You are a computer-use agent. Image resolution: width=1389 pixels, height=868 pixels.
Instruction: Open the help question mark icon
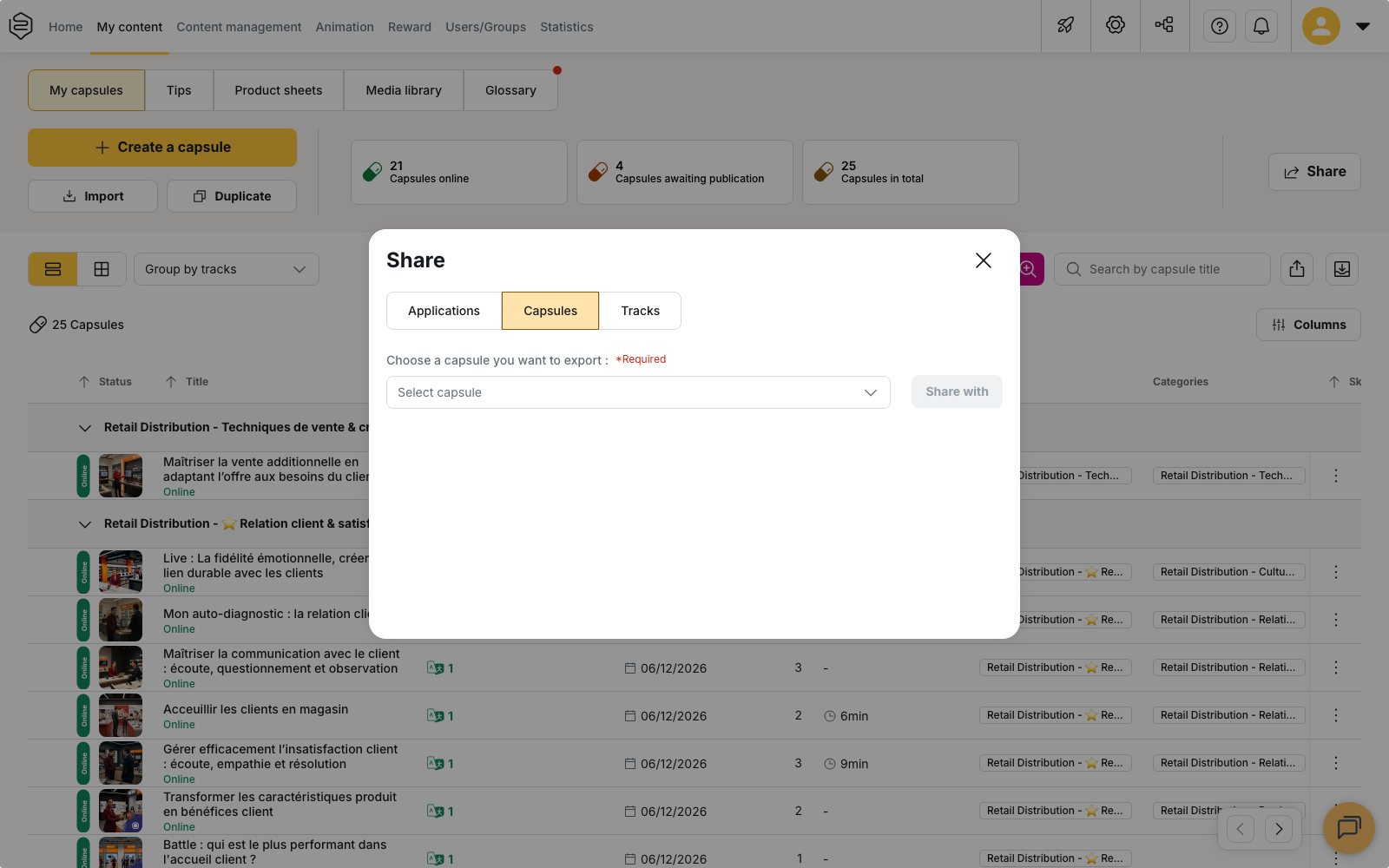coord(1220,26)
